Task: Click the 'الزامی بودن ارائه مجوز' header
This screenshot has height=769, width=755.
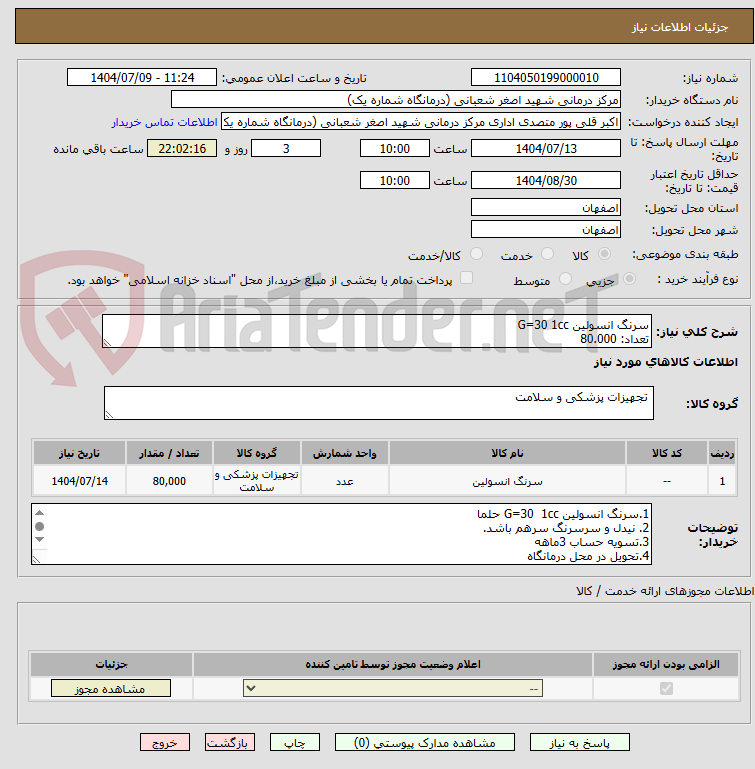Action: 666,664
